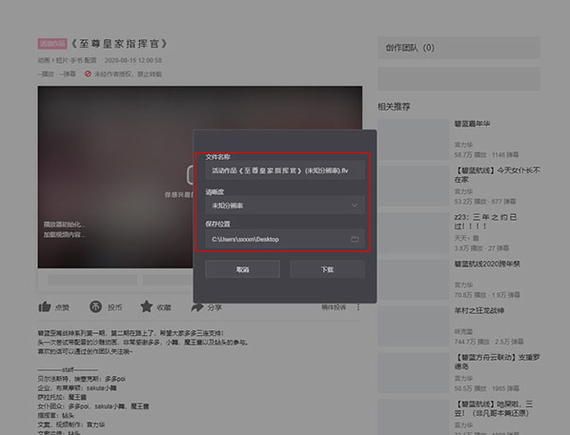This screenshot has height=435, width=570.
Task: Click the star 收藏 favorite icon
Action: click(146, 307)
